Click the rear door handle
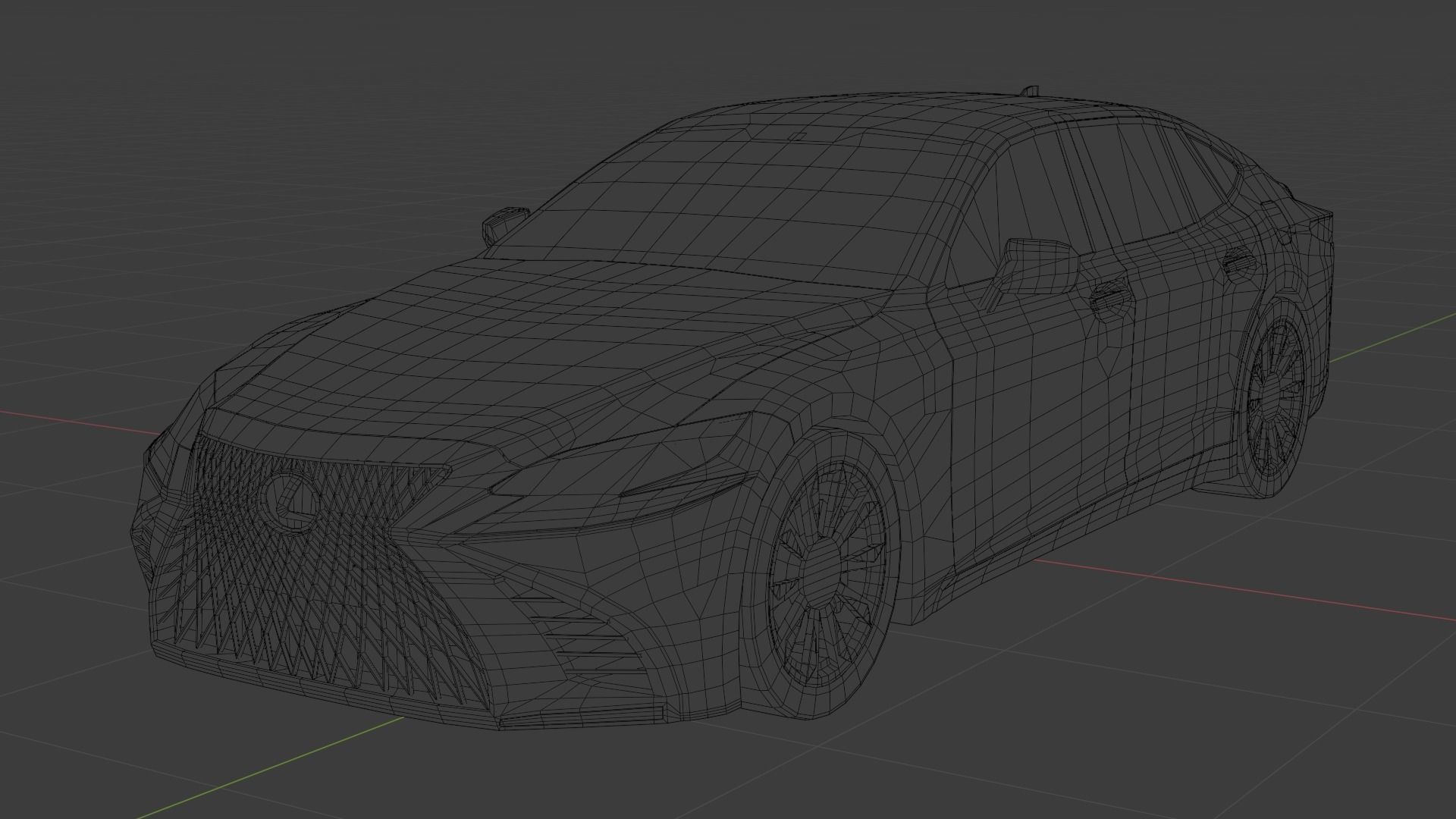 1239,260
